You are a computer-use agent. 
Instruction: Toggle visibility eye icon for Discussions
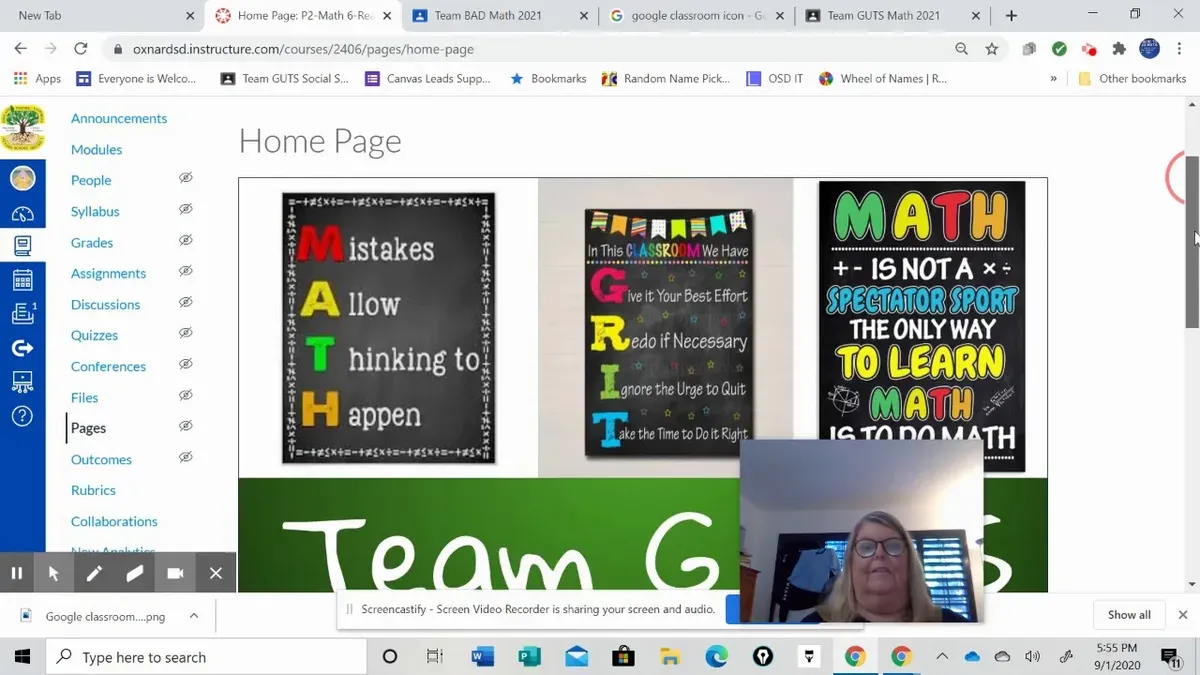(x=185, y=302)
